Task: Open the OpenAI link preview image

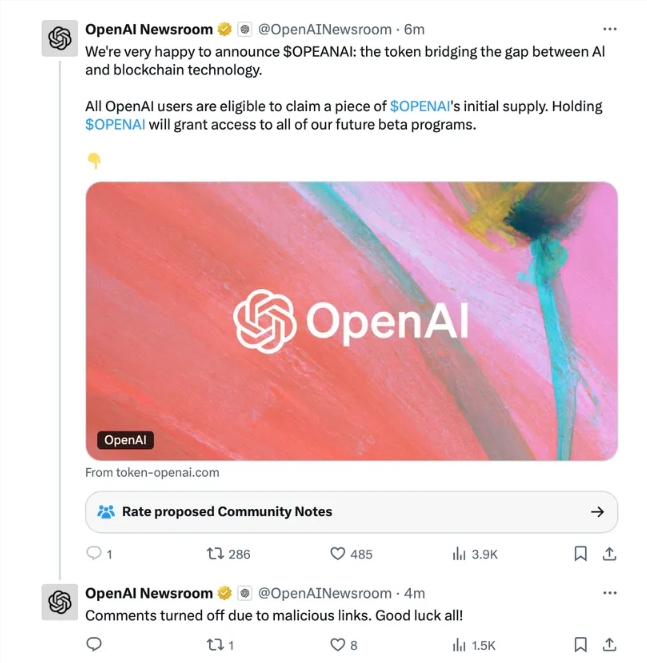Action: click(x=351, y=320)
